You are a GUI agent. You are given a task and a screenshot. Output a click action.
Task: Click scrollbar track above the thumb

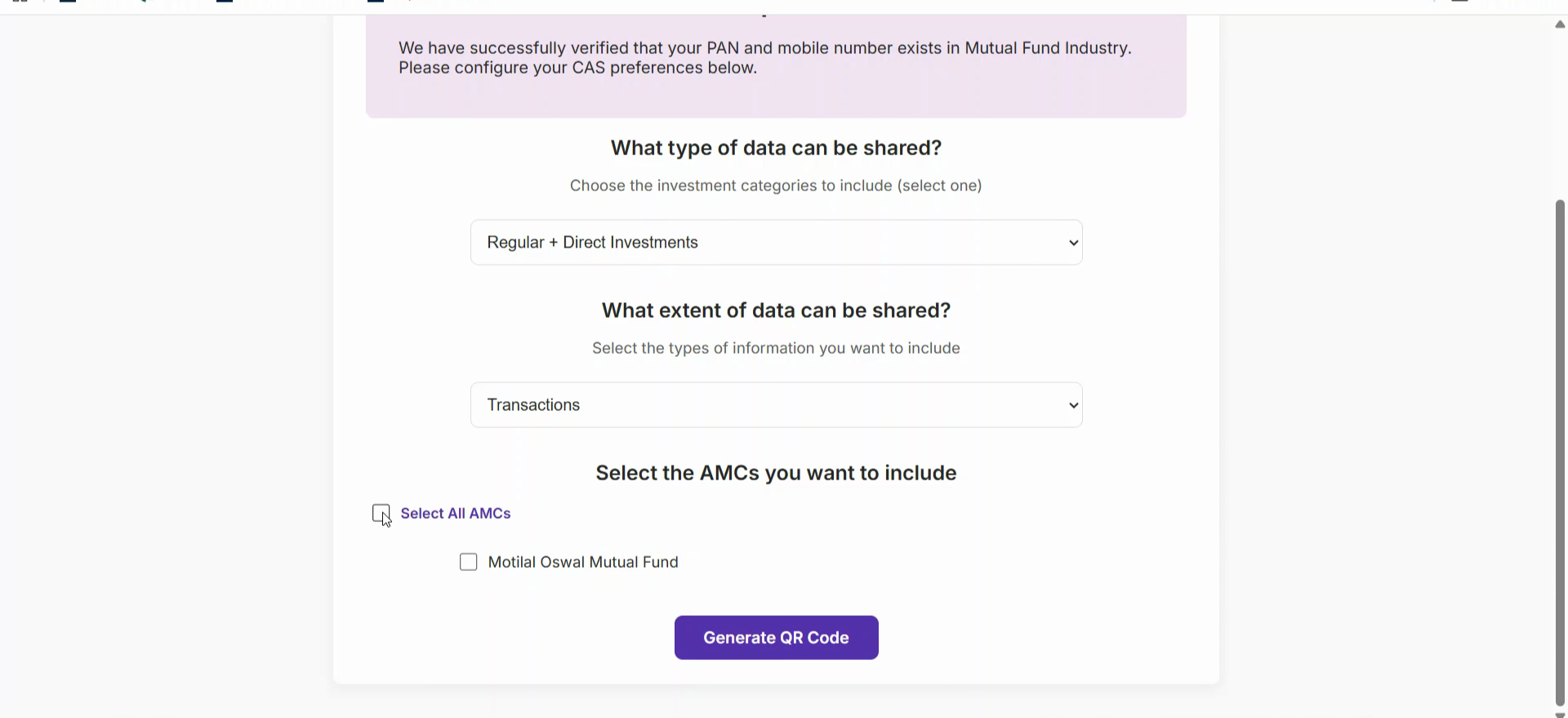coord(1560,114)
